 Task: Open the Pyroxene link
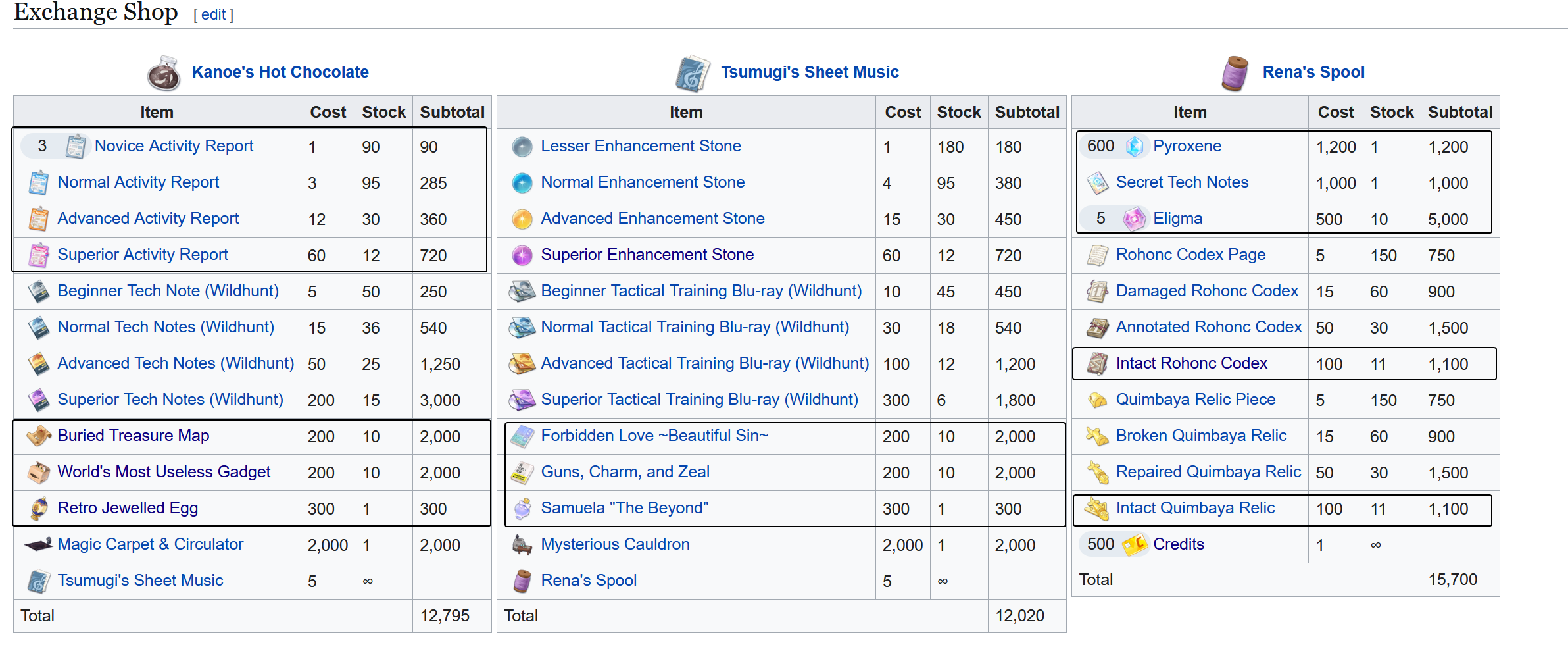point(1187,146)
